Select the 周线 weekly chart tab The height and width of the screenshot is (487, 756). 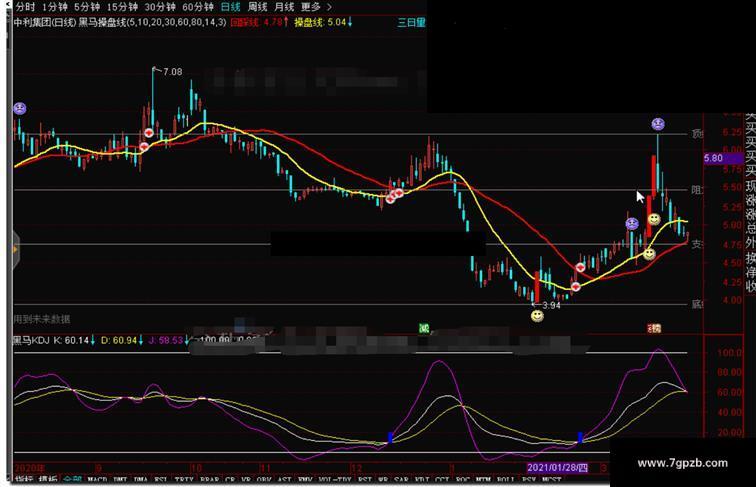257,7
